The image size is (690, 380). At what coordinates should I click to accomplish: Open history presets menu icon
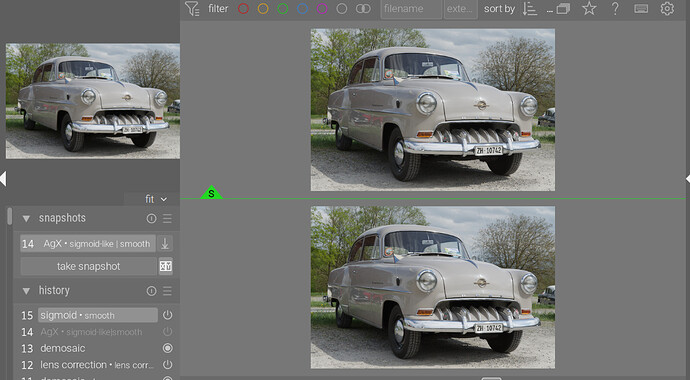coord(167,291)
